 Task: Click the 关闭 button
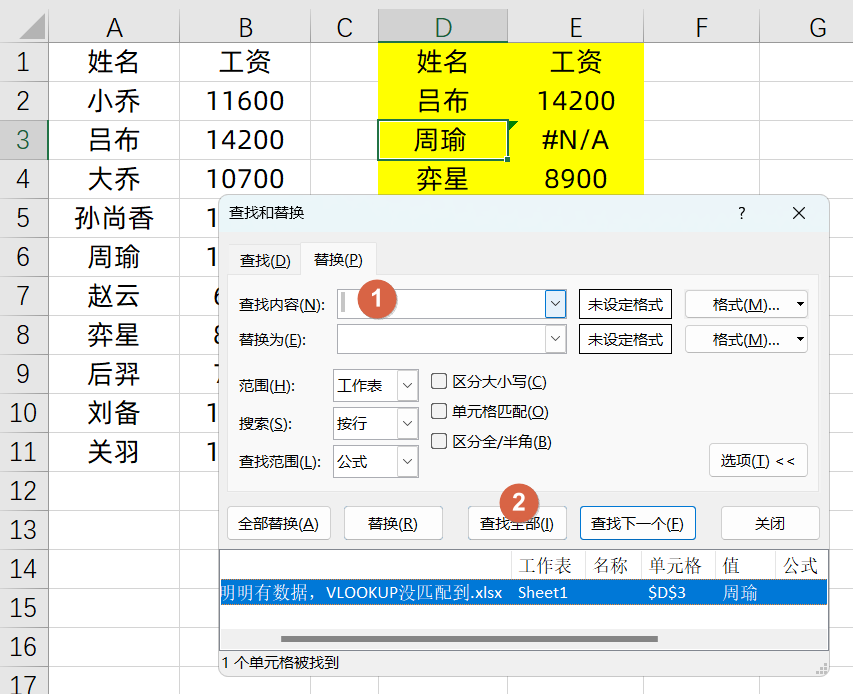(770, 523)
